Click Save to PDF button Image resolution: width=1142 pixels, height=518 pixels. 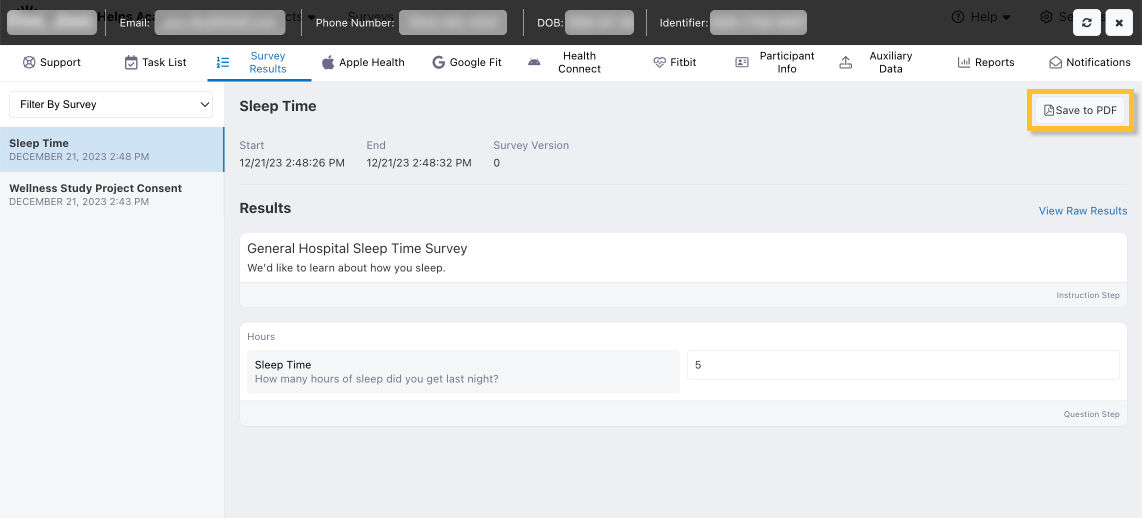tap(1080, 110)
